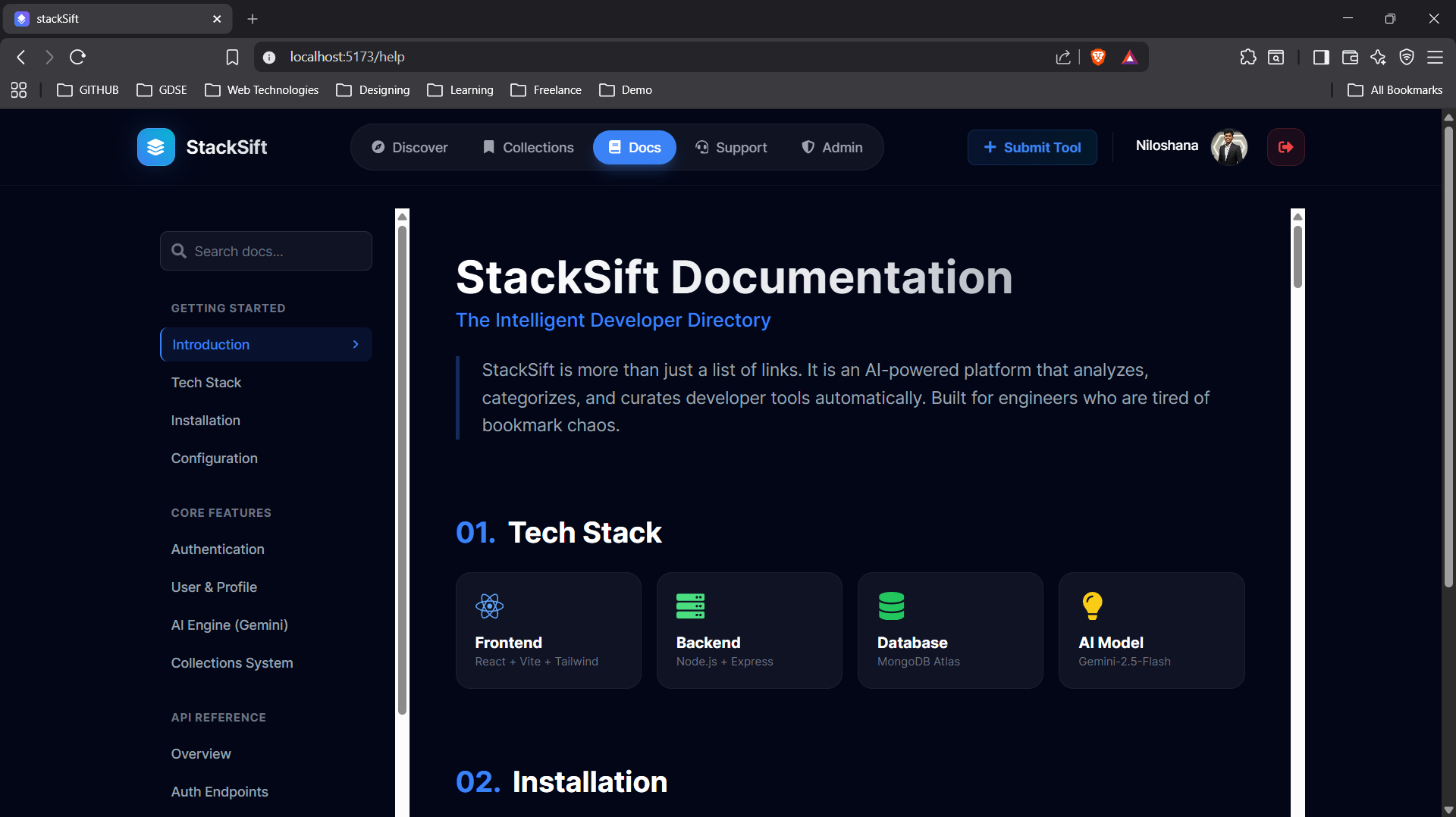Open Tech Stack in docs sidebar
Screen dimensions: 1456x817
pyautogui.click(x=206, y=383)
